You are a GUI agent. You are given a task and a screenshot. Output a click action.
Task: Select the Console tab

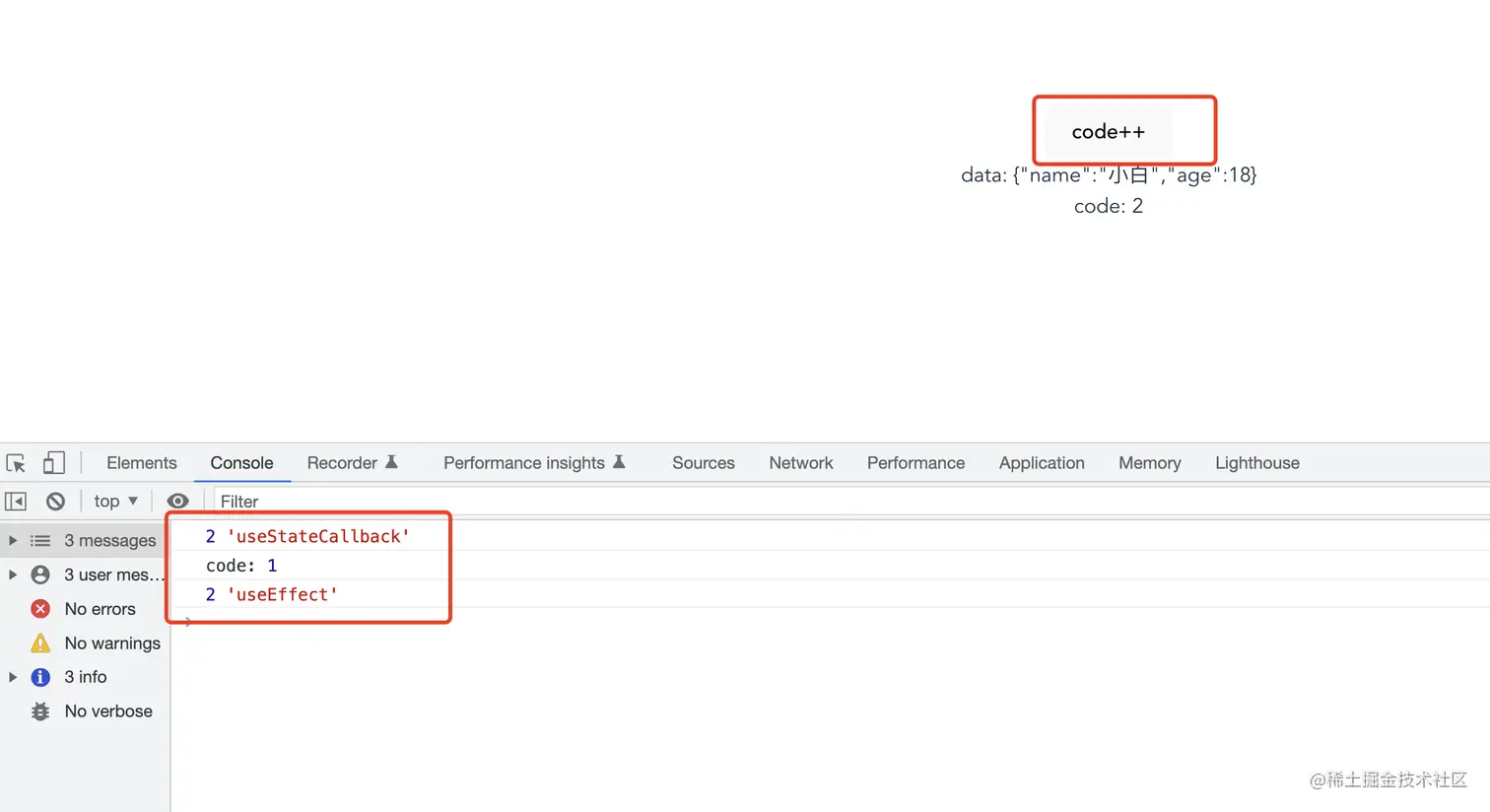(241, 463)
